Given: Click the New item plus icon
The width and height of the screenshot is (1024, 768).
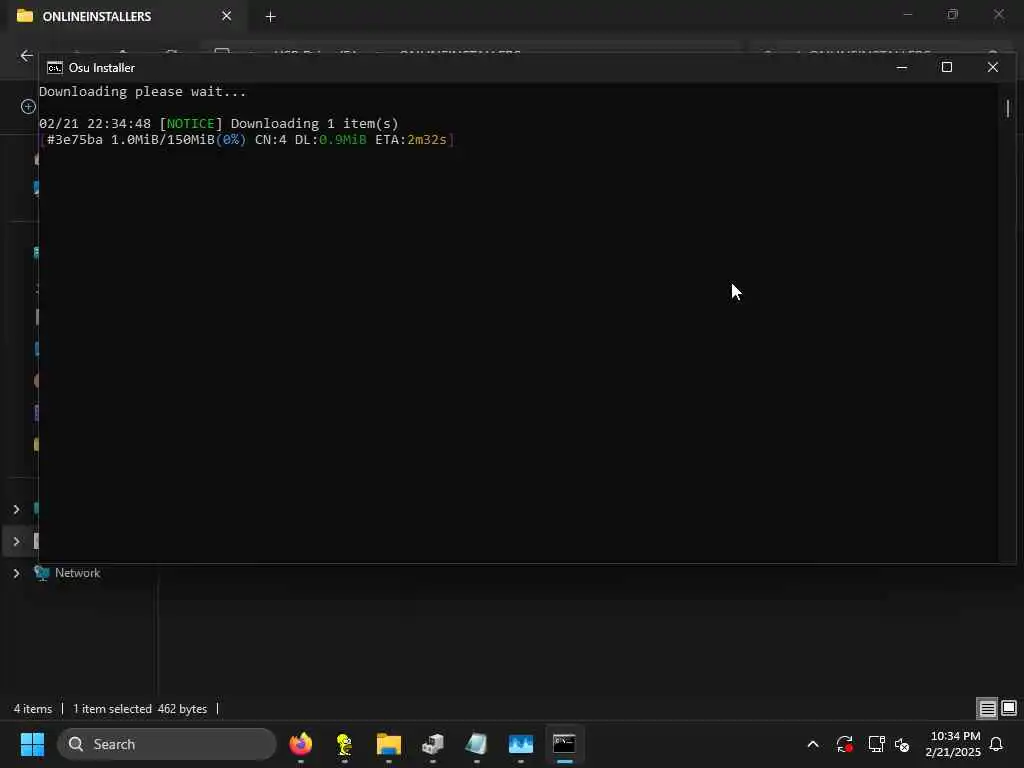Looking at the screenshot, I should point(28,106).
